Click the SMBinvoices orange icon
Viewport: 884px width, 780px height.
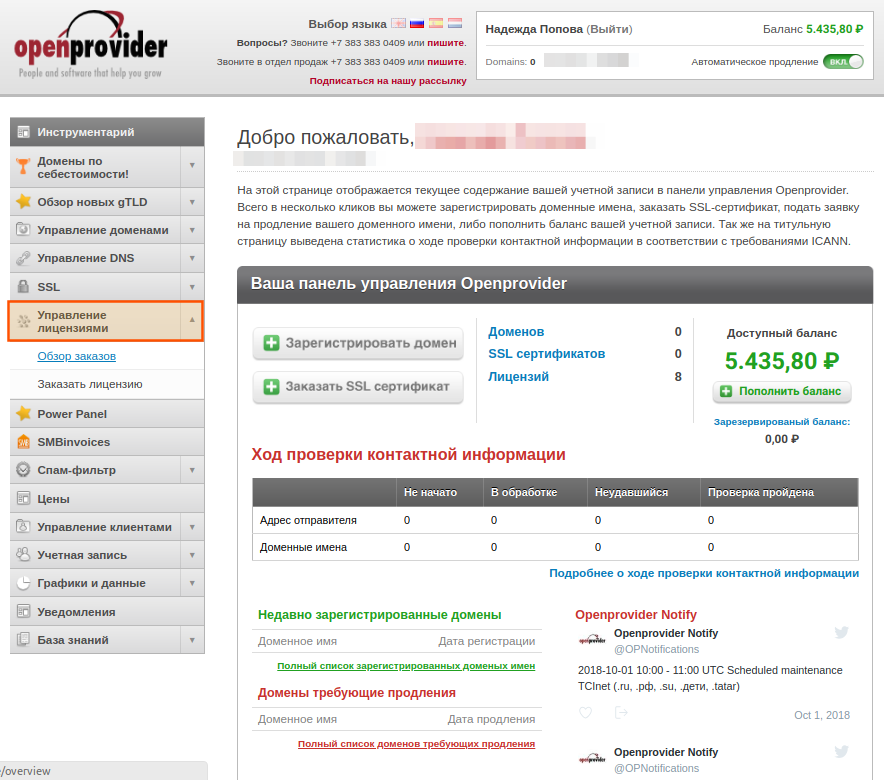pyautogui.click(x=23, y=442)
